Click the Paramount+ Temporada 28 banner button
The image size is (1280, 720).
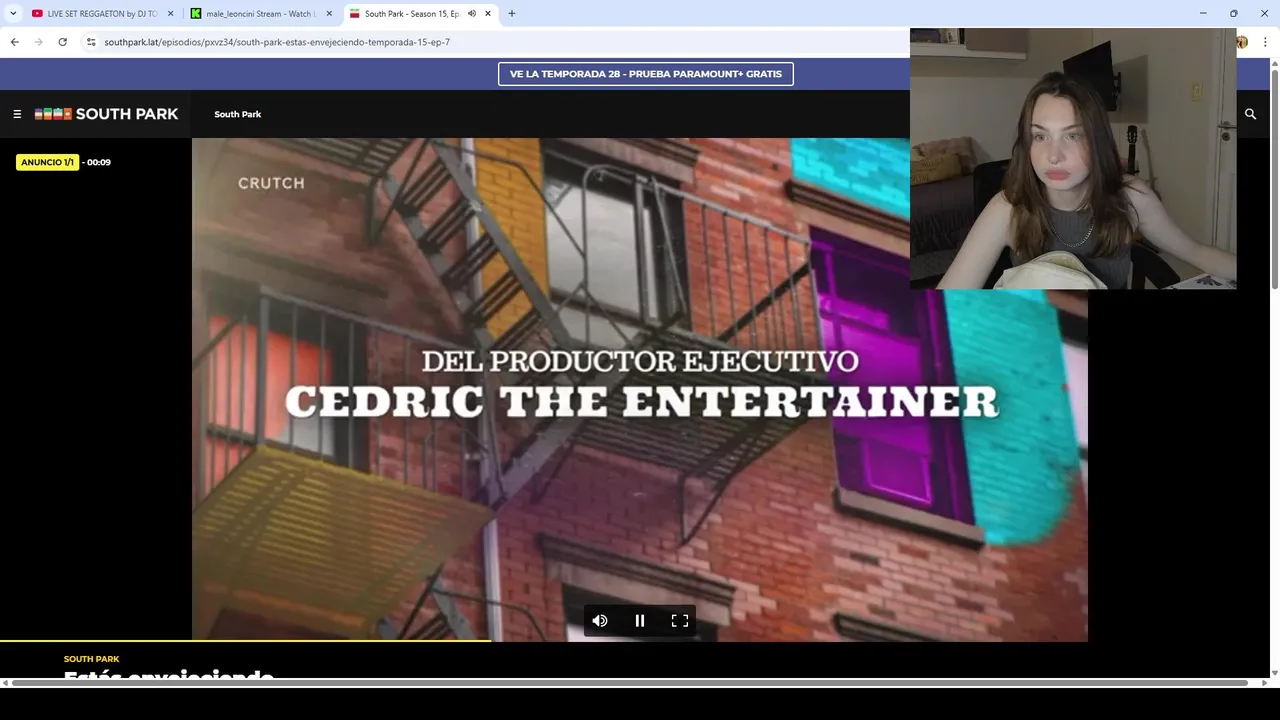coord(646,74)
